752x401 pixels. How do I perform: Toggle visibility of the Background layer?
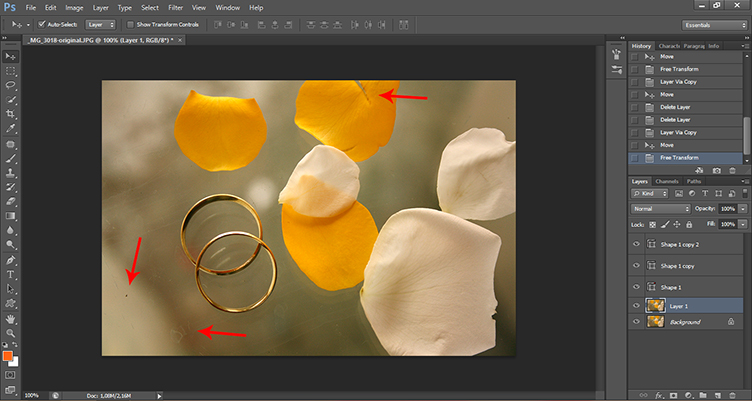[637, 322]
